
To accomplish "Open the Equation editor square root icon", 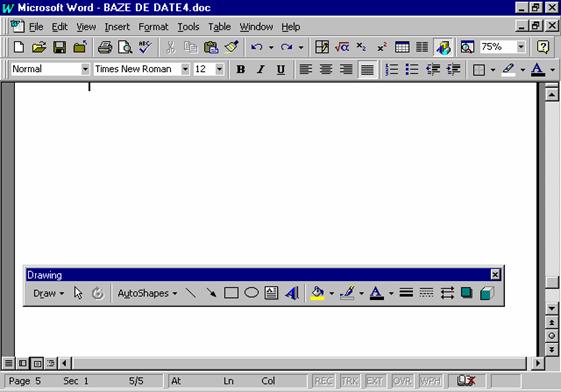I will [342, 47].
